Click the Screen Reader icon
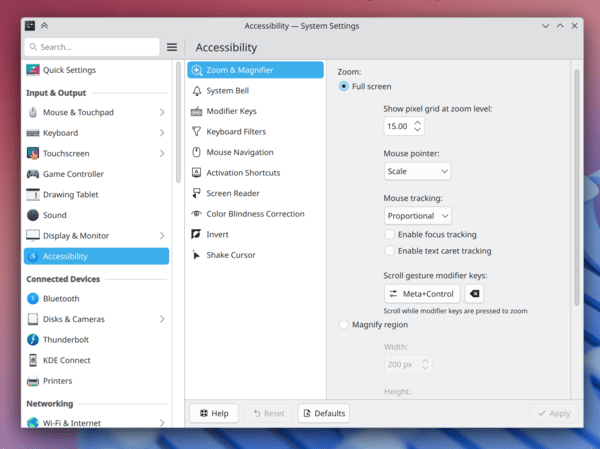The height and width of the screenshot is (449, 600). 196,193
